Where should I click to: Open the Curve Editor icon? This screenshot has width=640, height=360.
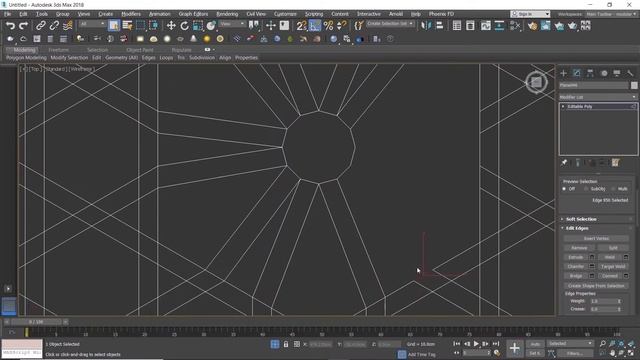[486, 26]
